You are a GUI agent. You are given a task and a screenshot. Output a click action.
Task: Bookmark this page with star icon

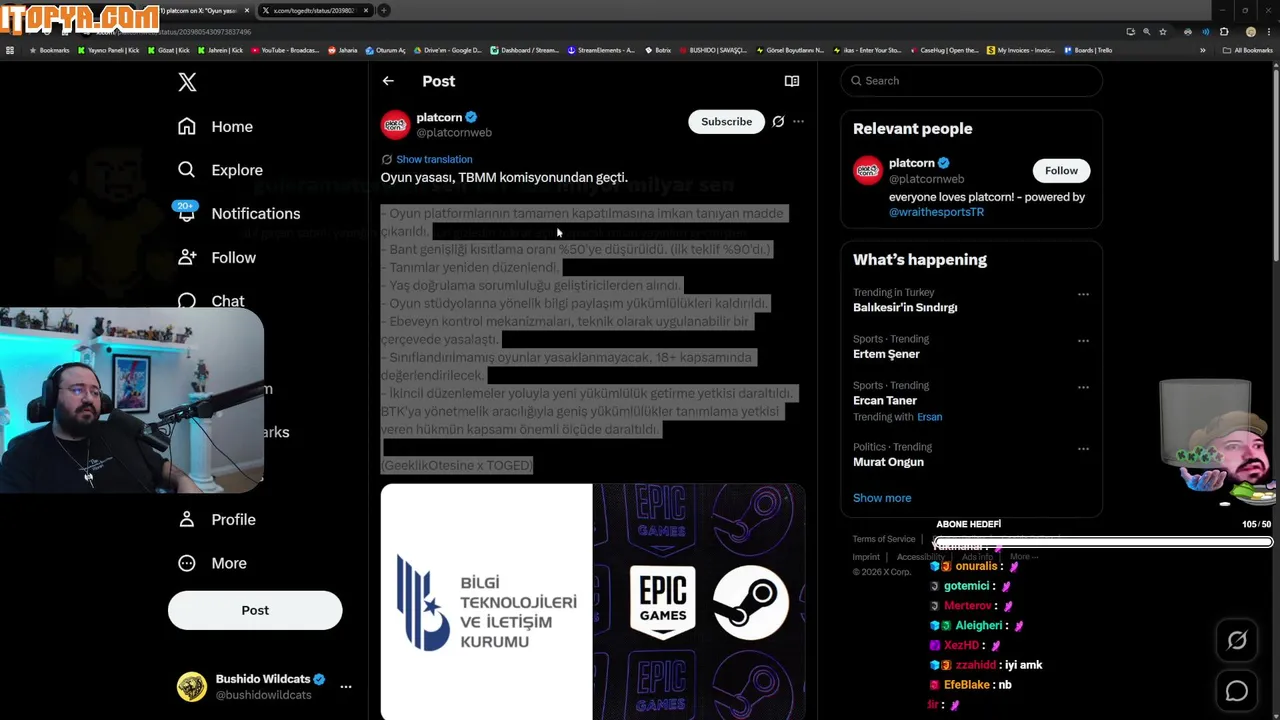[1163, 32]
